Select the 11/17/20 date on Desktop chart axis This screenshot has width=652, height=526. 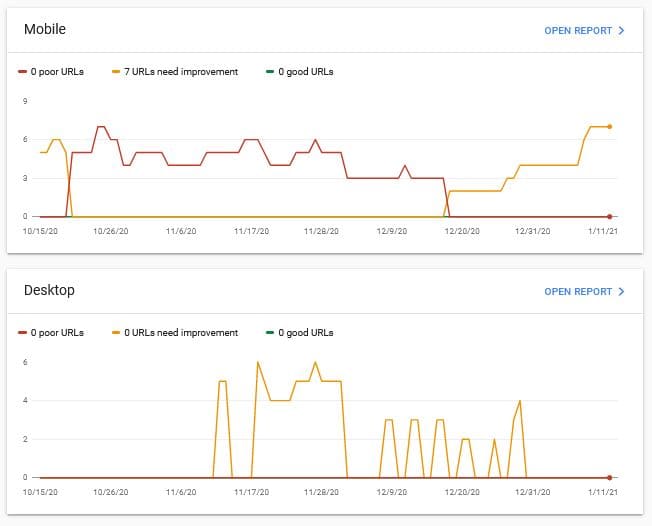pos(252,492)
